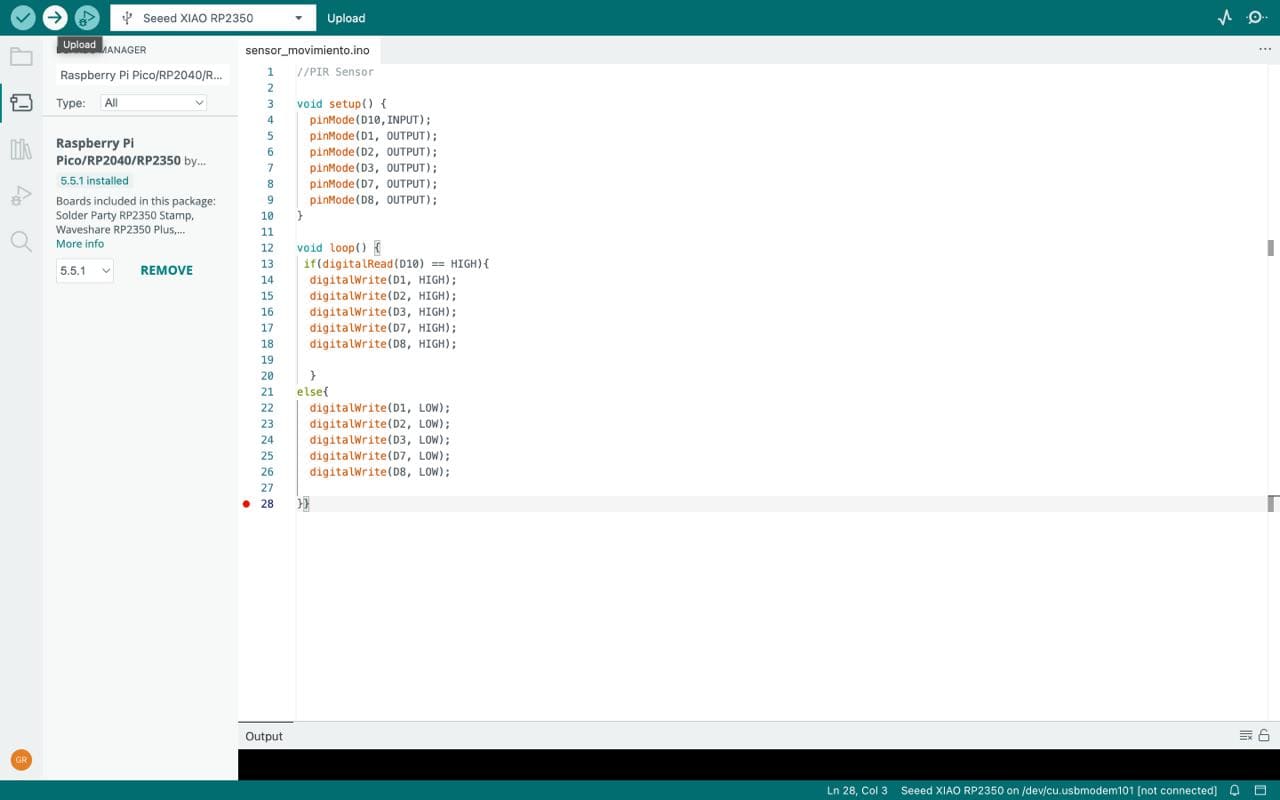This screenshot has width=1280, height=800.
Task: Click the 'digitalWrite(D2, HIGH);' line
Action: [x=383, y=296]
